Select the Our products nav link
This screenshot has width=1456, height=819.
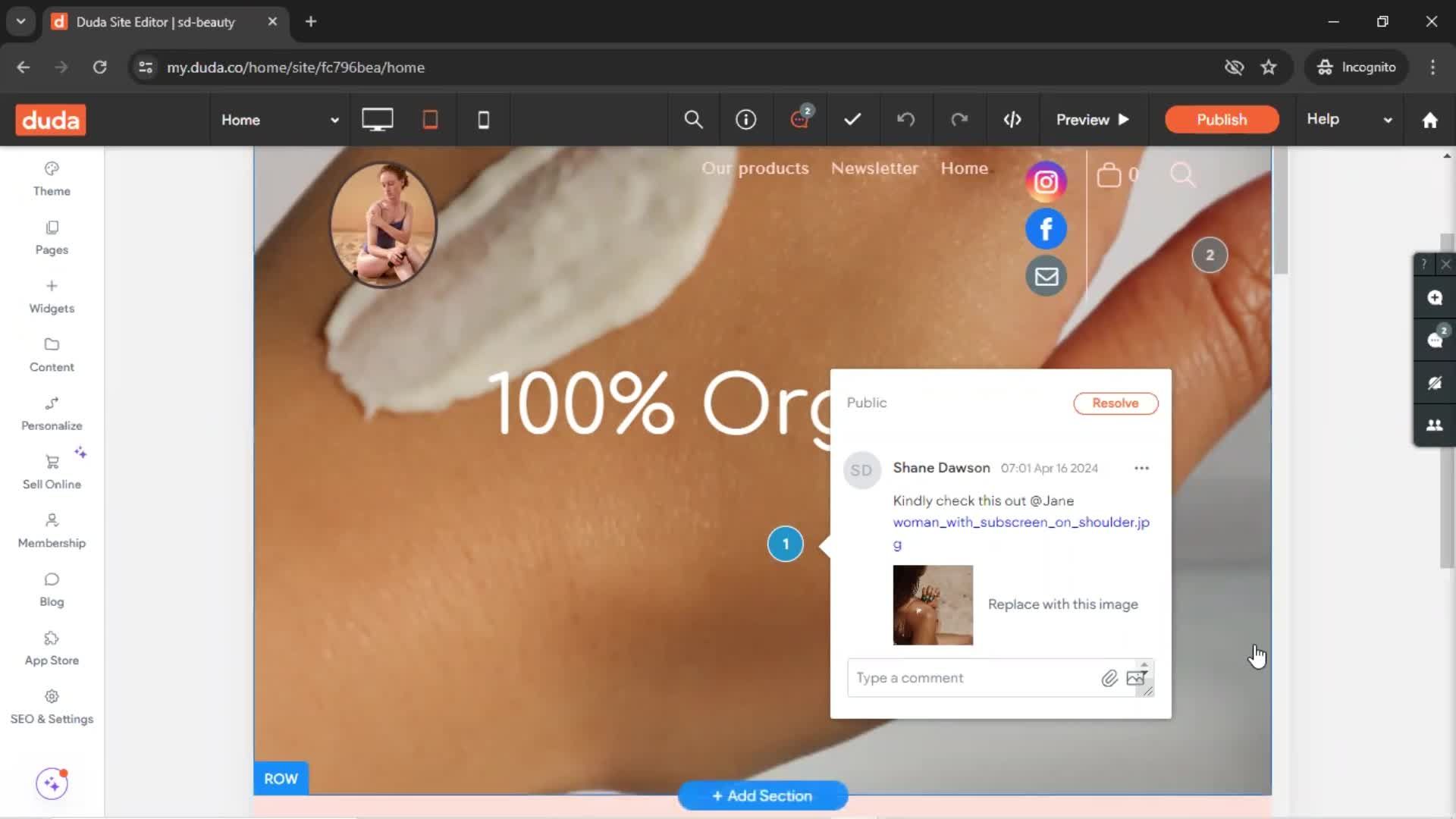click(755, 168)
